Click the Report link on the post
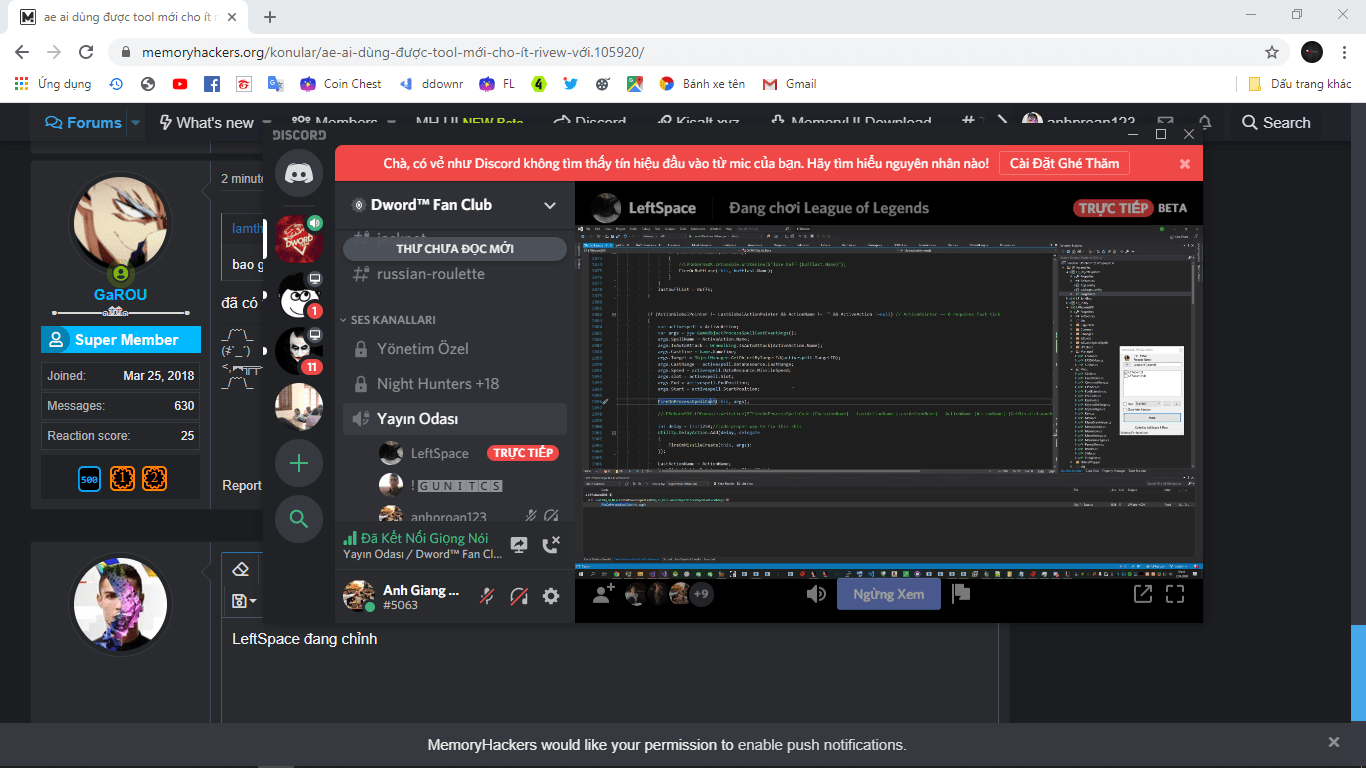This screenshot has width=1366, height=768. click(242, 485)
